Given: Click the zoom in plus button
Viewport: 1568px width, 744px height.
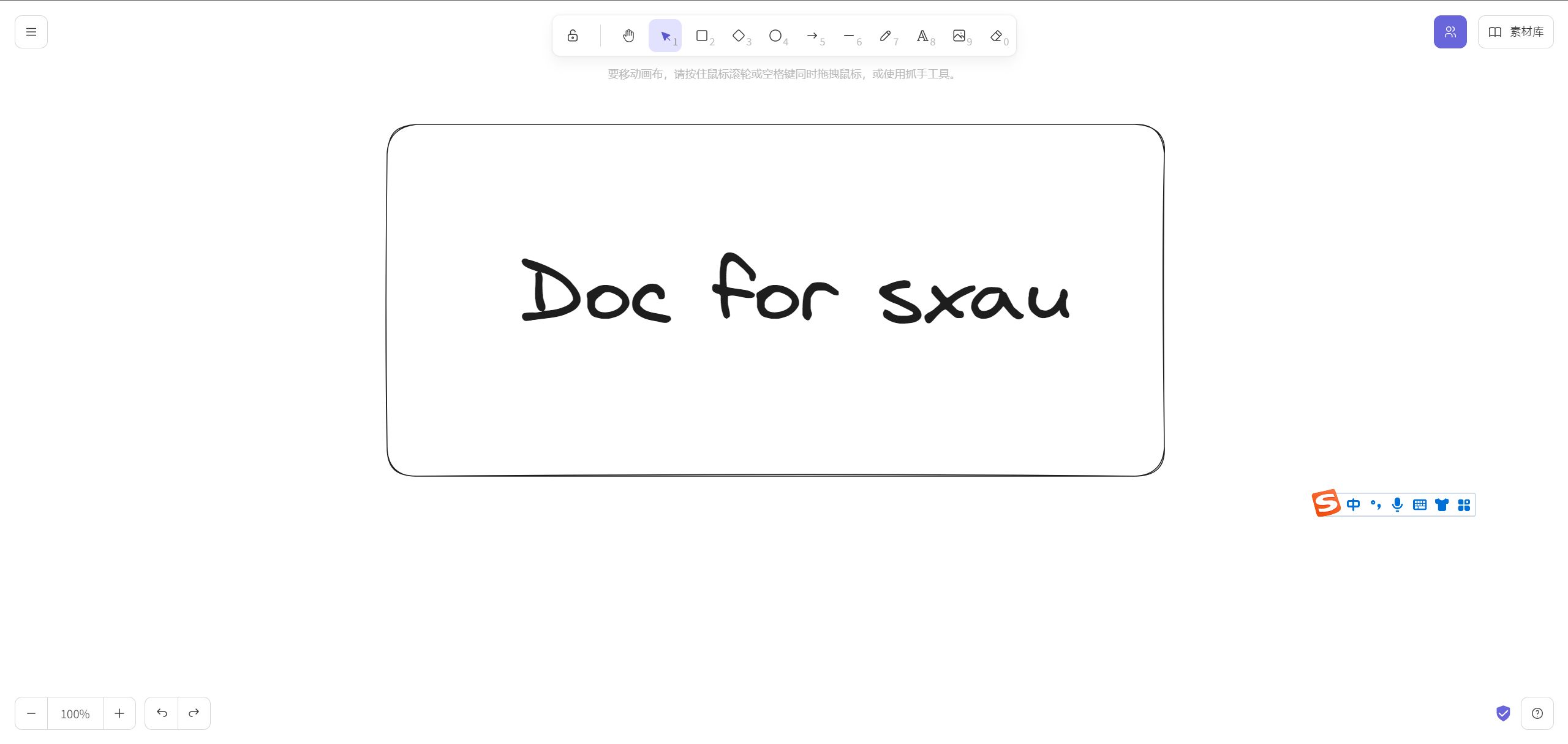Looking at the screenshot, I should [x=119, y=713].
